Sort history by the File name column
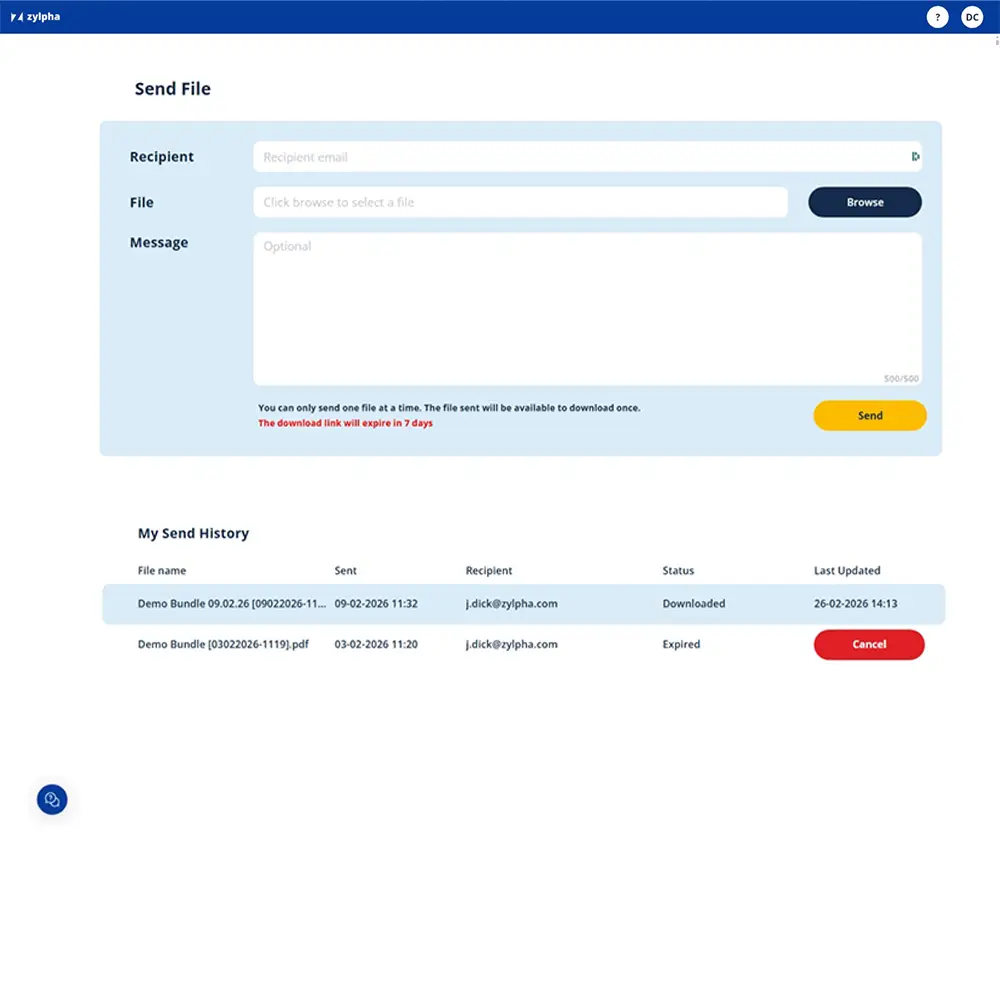This screenshot has width=1000, height=1000. 162,570
